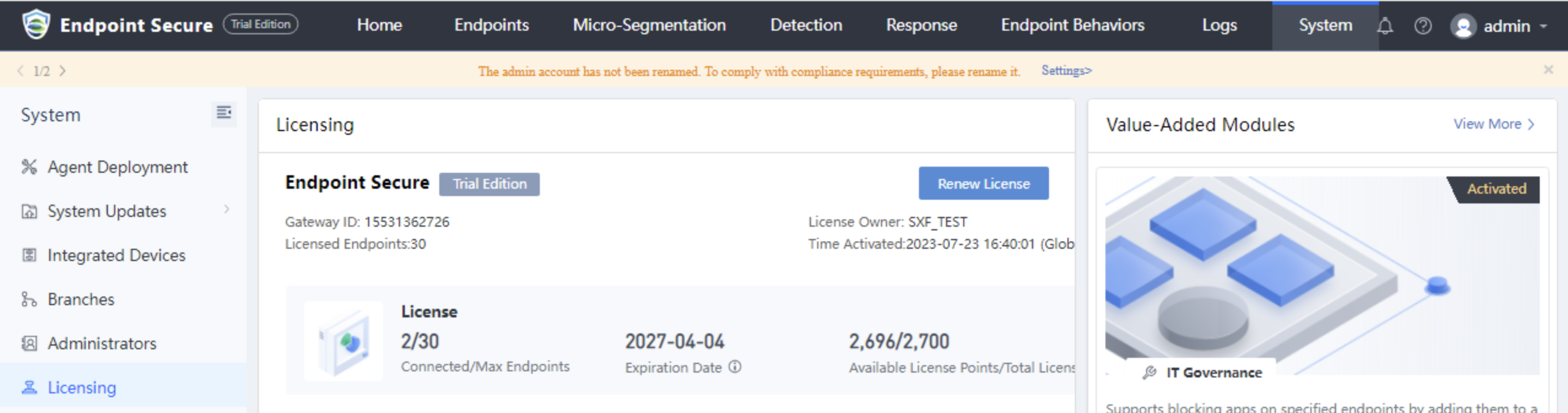The width and height of the screenshot is (1568, 413).
Task: Click the System Updates icon
Action: 29,211
